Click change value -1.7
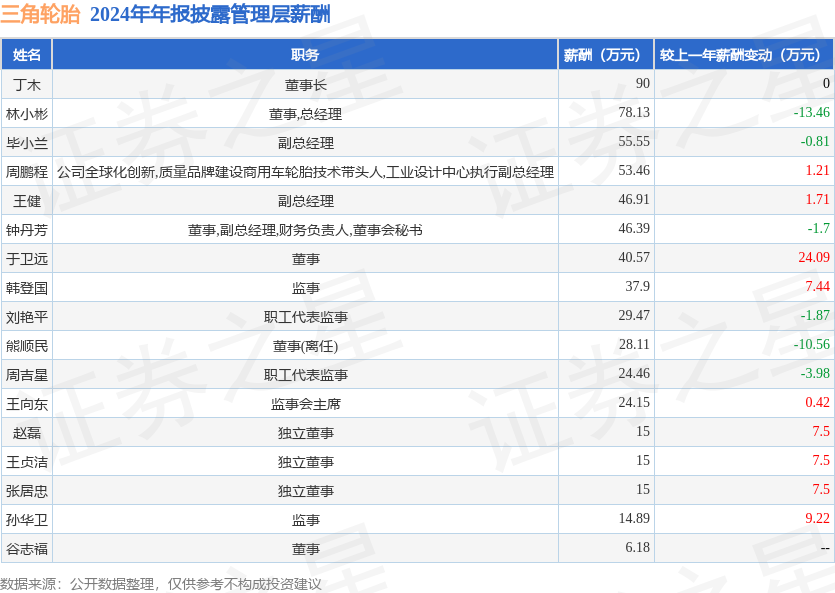Screen dimensions: 835x593 point(818,228)
